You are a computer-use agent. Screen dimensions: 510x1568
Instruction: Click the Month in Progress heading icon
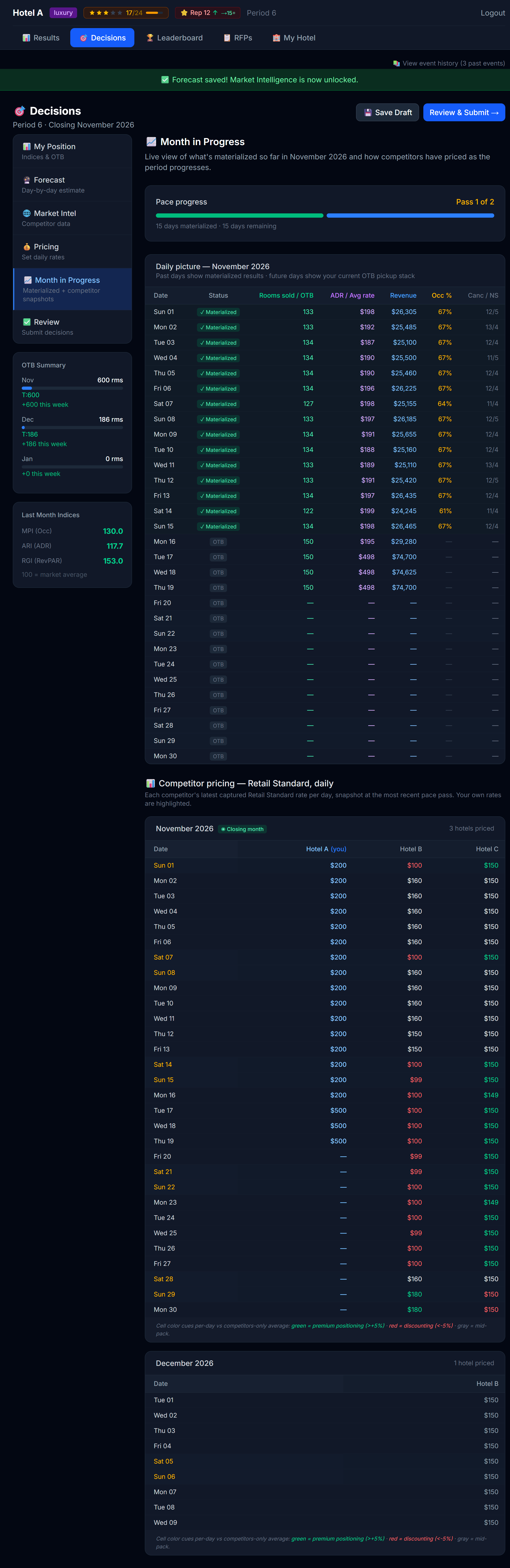151,142
